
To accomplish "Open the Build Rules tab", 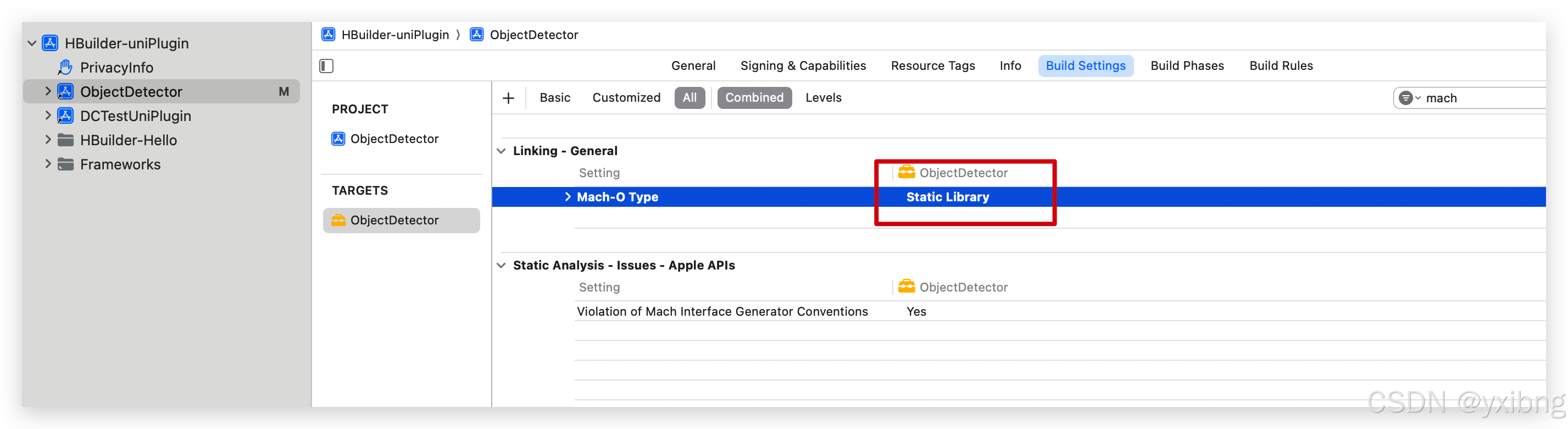I will point(1281,66).
